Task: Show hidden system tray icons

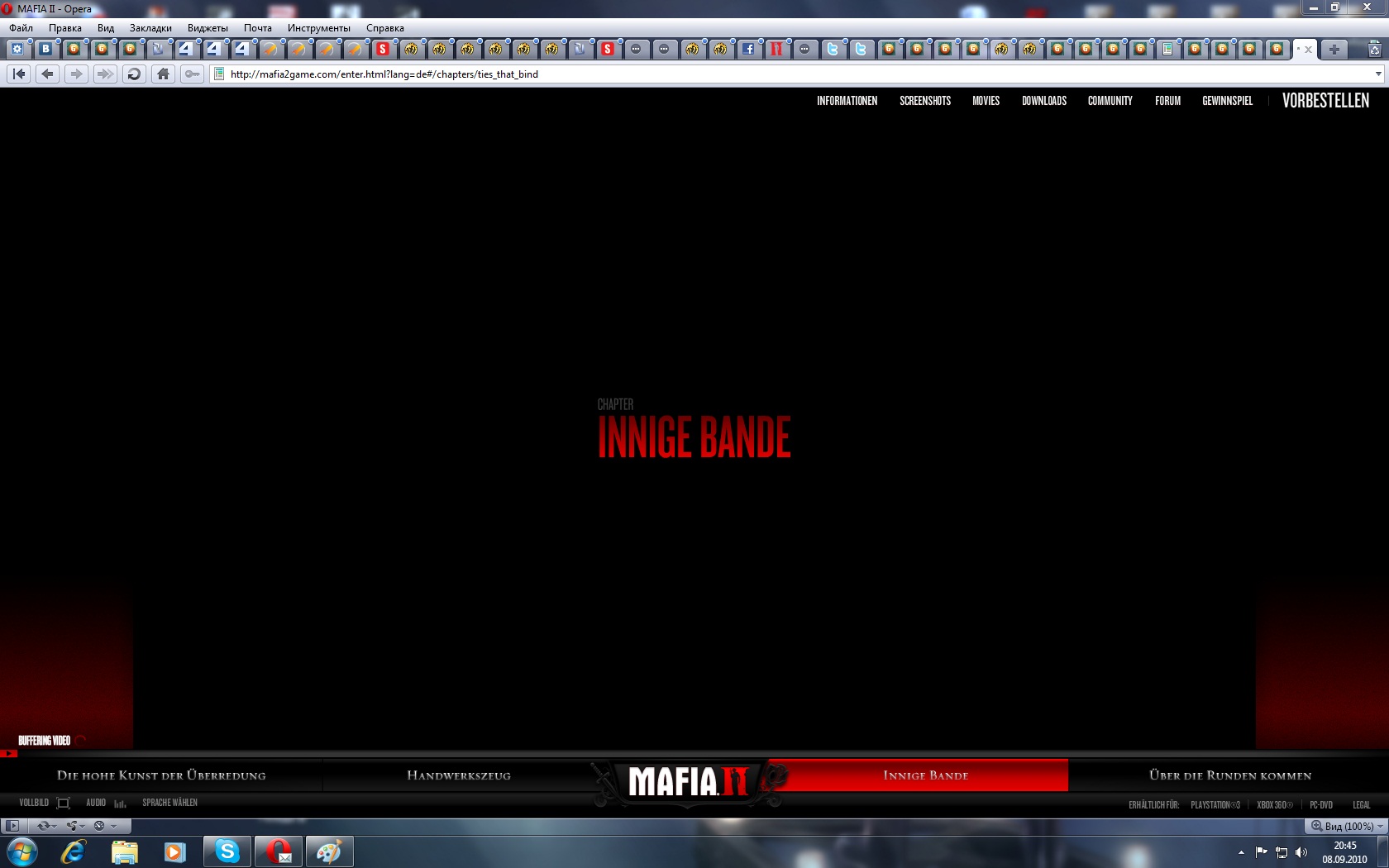Action: coord(1241,852)
